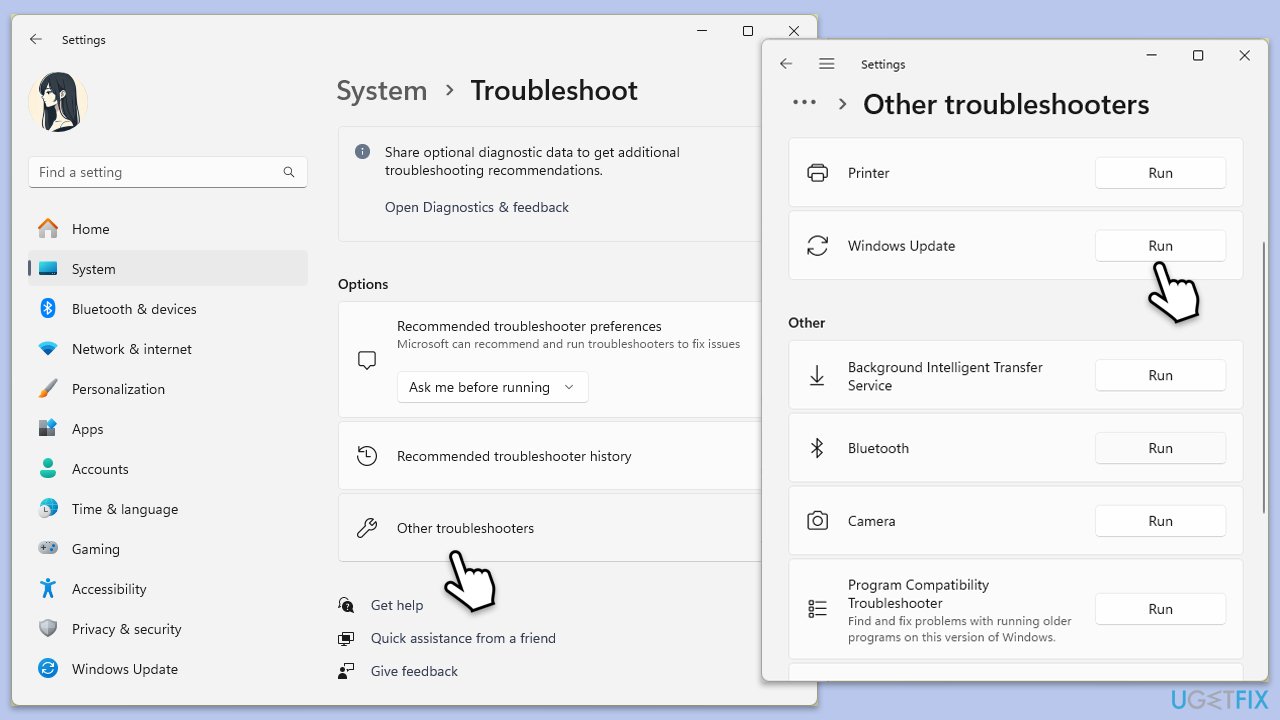The image size is (1280, 720).
Task: Click the Camera icon
Action: 817,521
